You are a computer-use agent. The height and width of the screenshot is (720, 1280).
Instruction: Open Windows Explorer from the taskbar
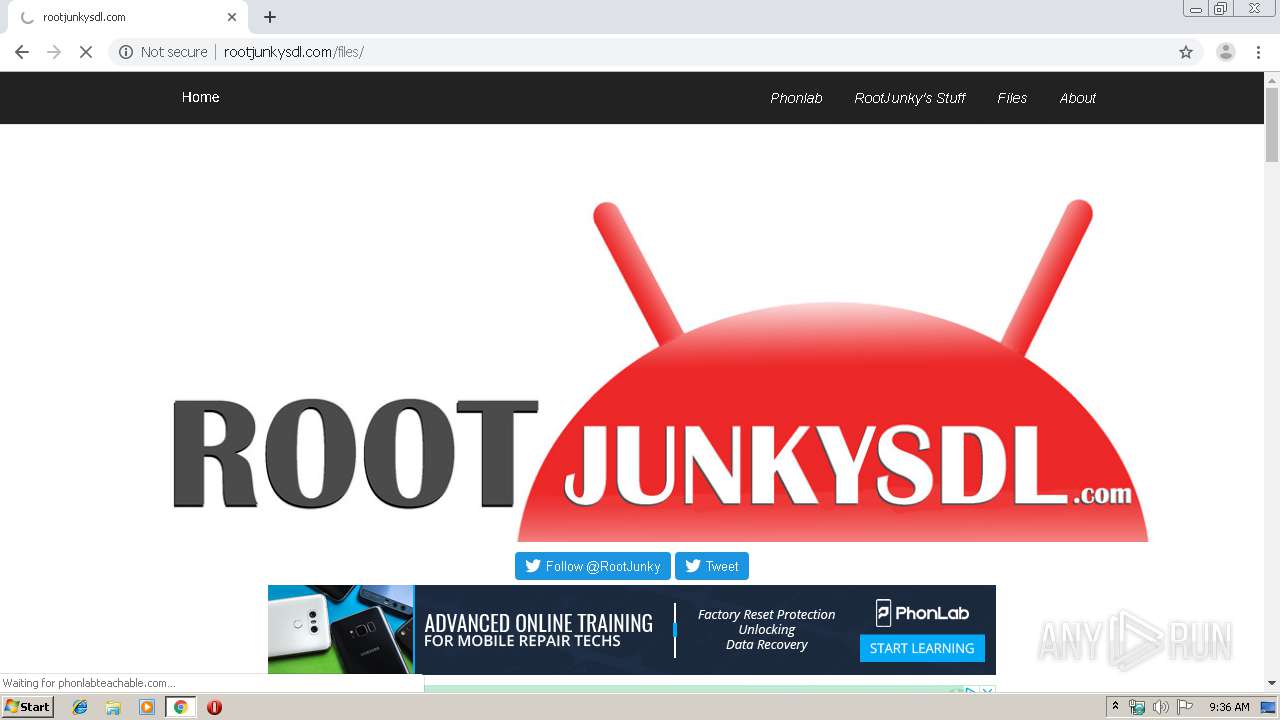click(x=113, y=707)
